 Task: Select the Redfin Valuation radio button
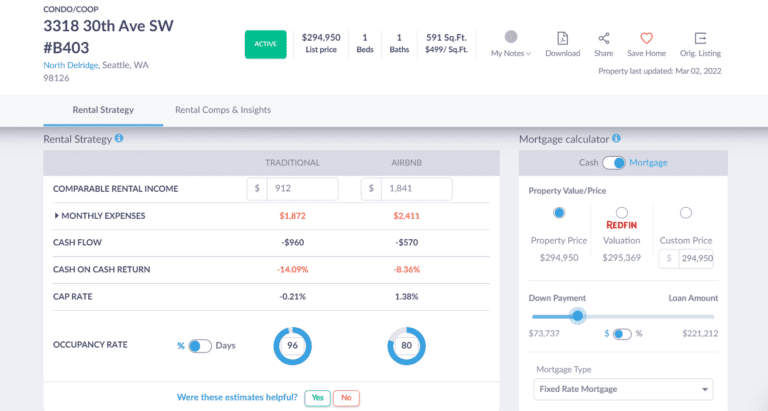click(x=621, y=213)
